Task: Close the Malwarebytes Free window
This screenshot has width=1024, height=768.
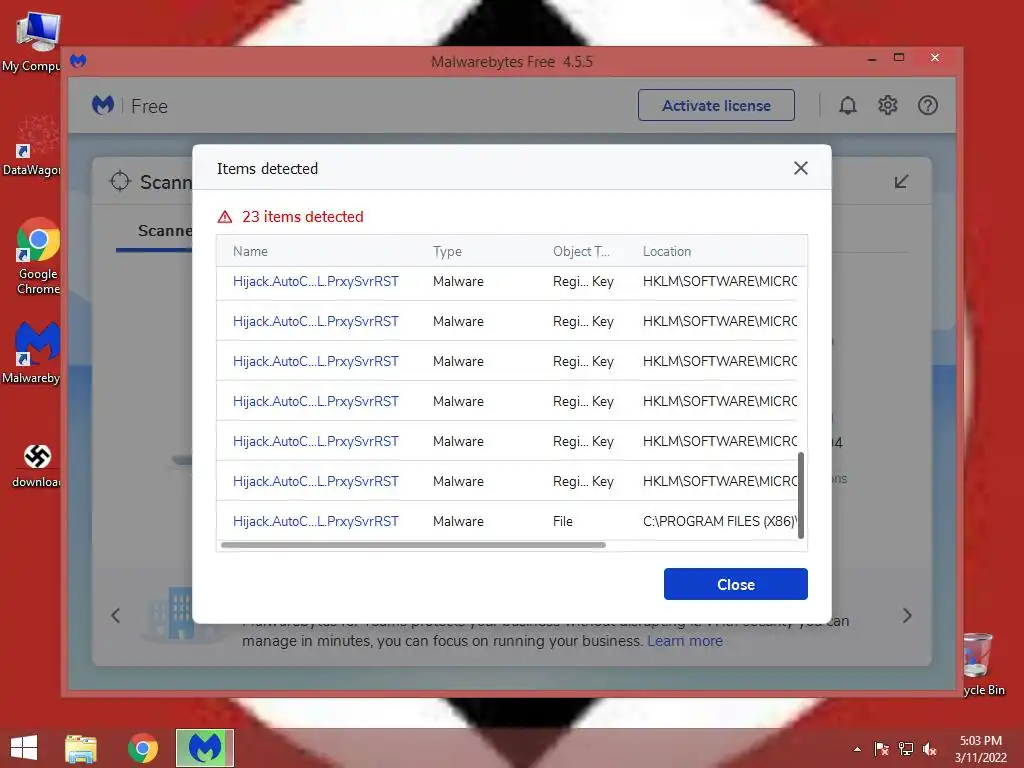Action: [935, 57]
